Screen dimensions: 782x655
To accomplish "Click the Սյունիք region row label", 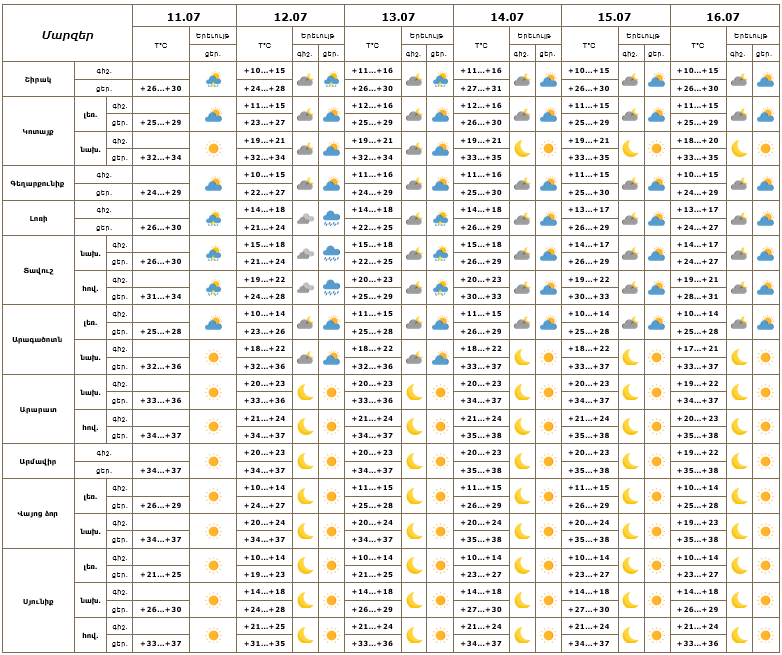I will (38, 601).
